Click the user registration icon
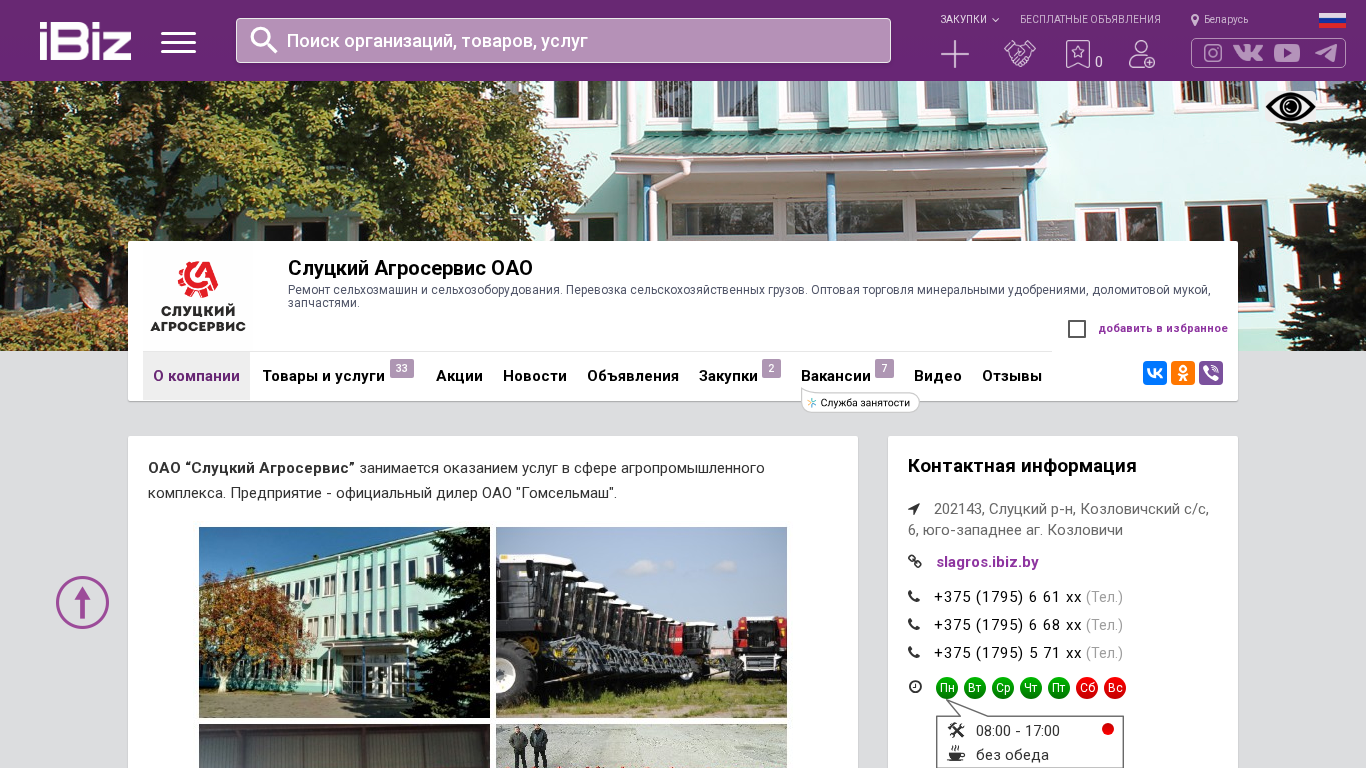 point(1141,54)
